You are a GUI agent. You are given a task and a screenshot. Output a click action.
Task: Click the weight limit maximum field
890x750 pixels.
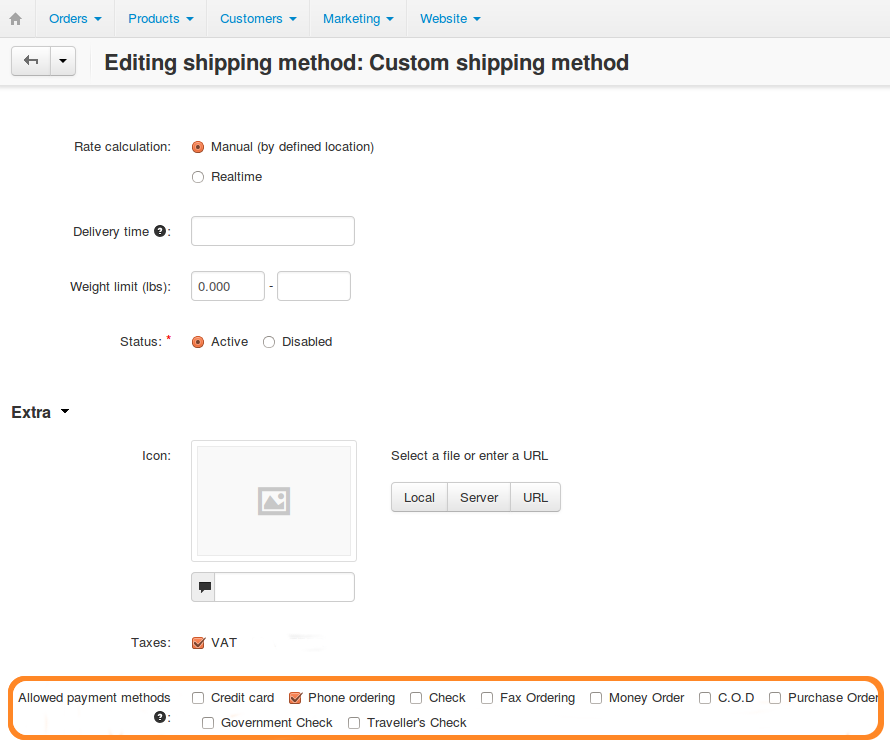point(314,286)
